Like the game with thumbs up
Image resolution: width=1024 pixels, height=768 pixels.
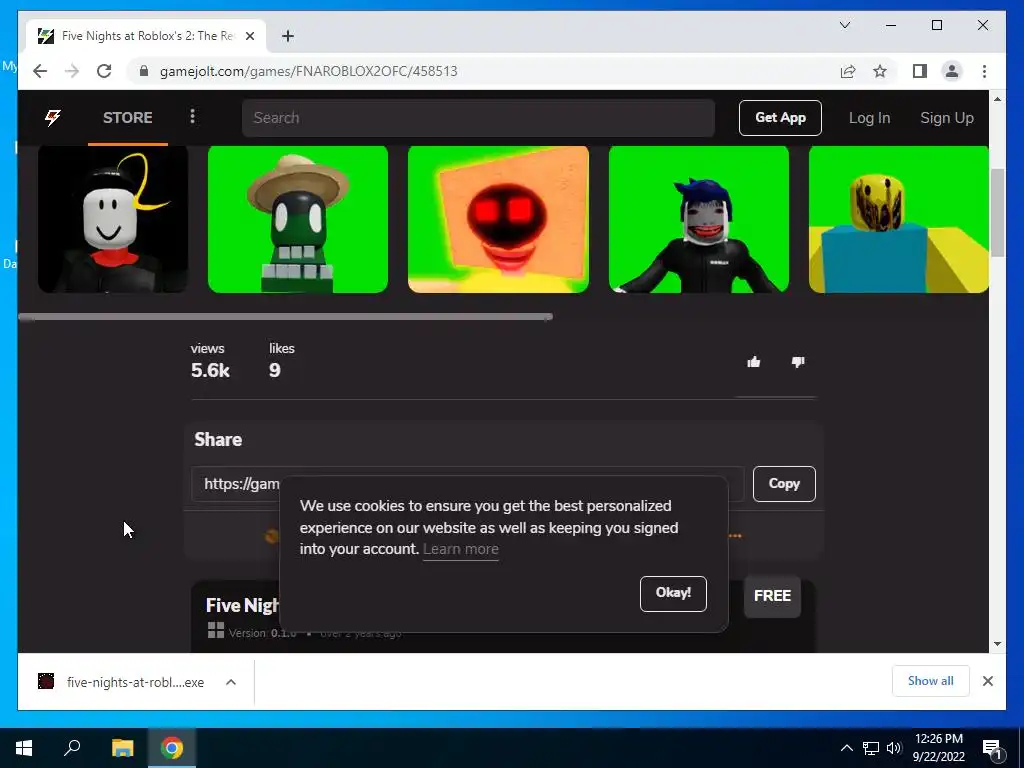click(754, 362)
